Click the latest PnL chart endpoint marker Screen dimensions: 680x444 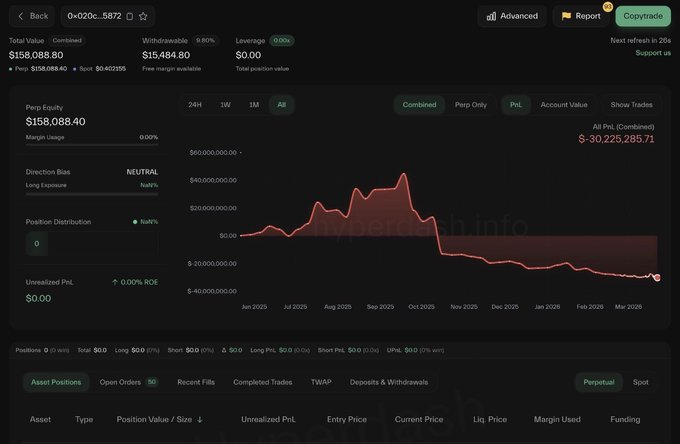tap(657, 277)
